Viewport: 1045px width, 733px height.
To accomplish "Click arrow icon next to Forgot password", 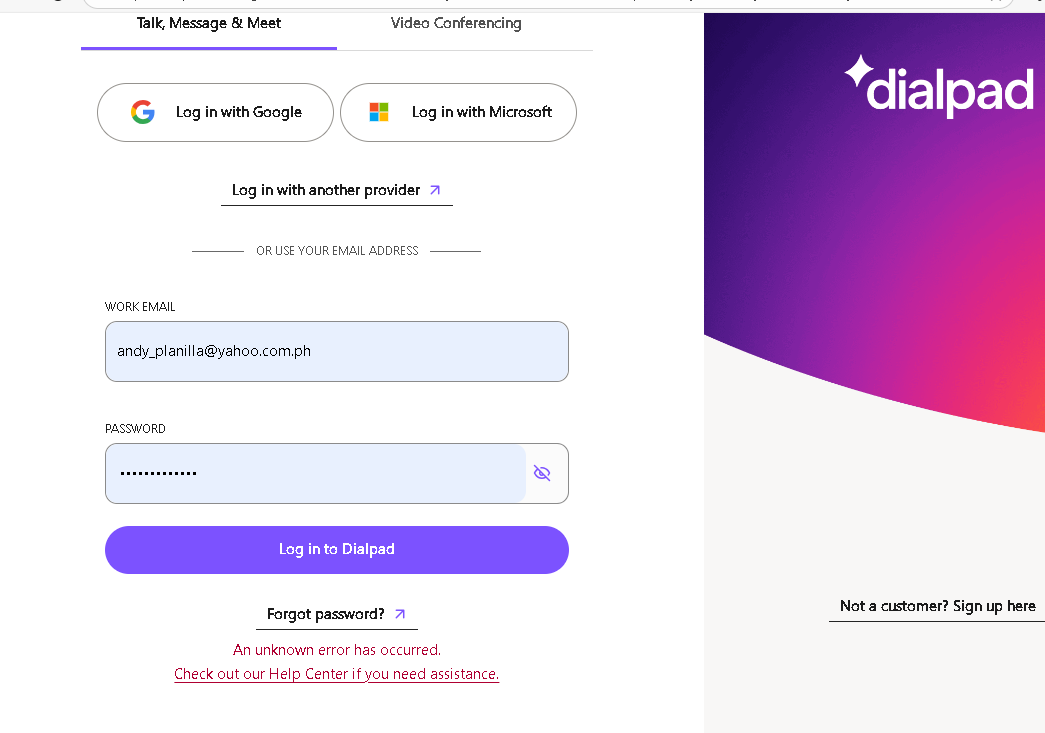I will coord(400,614).
